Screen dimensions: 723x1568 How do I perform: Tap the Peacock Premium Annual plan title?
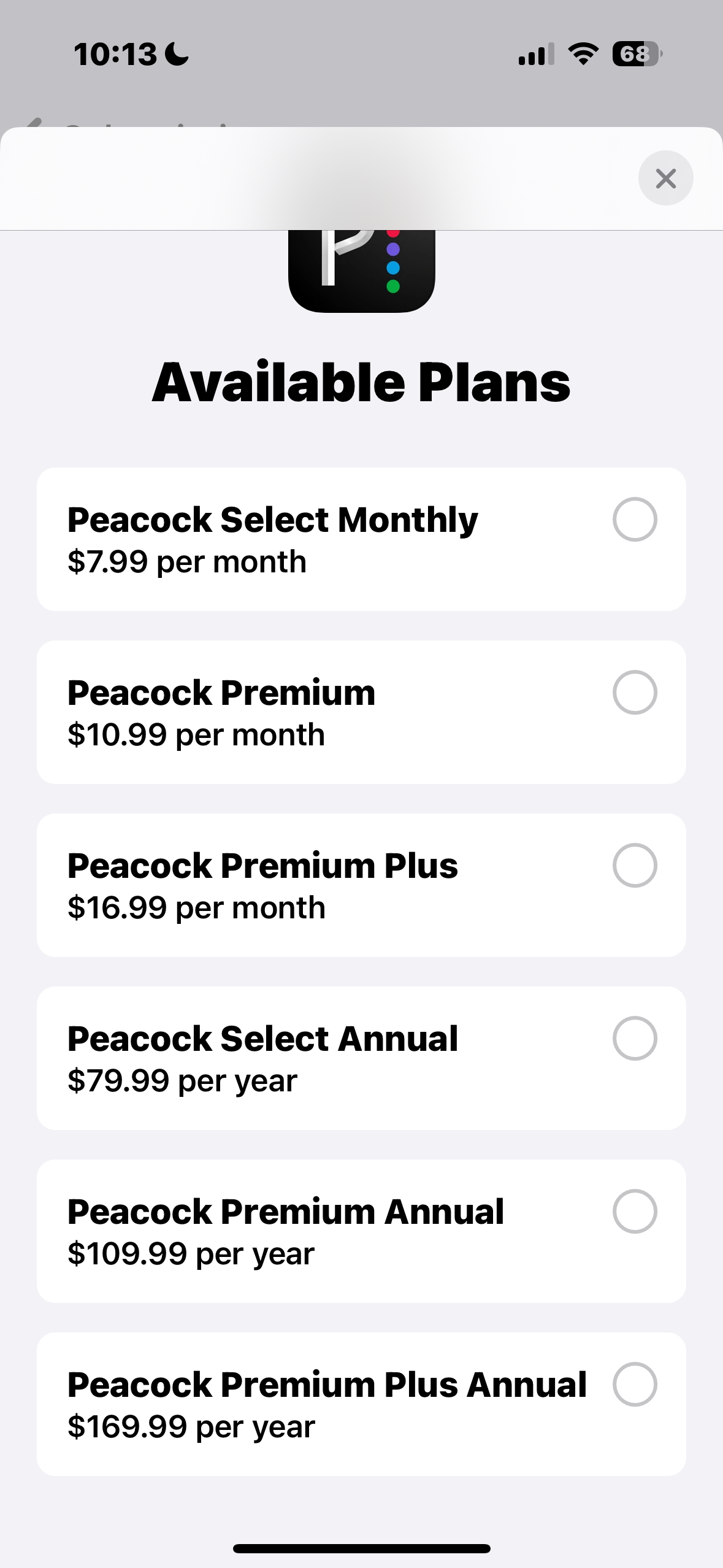tap(285, 1212)
